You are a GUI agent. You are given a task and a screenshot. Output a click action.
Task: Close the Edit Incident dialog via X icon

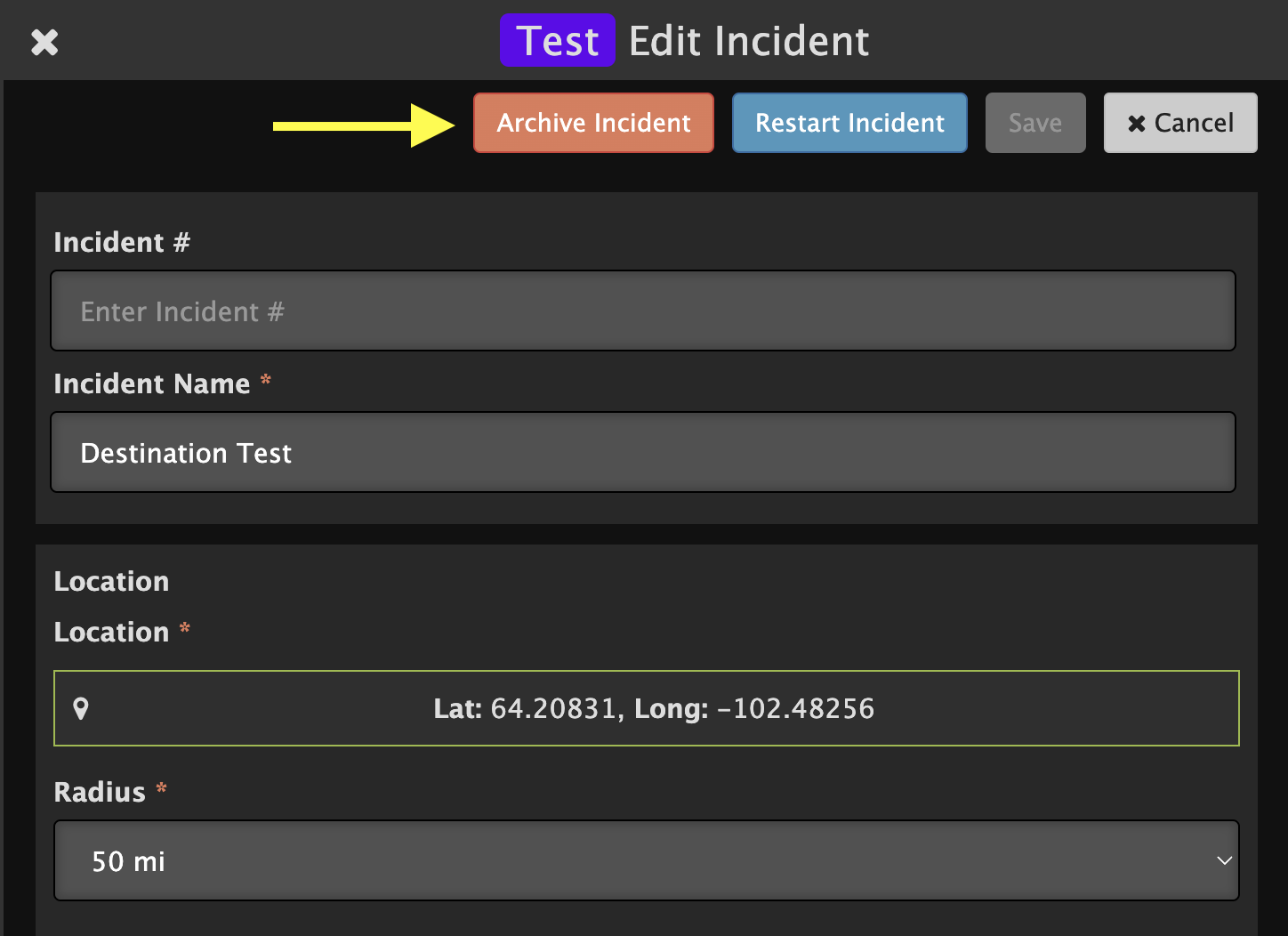click(44, 42)
